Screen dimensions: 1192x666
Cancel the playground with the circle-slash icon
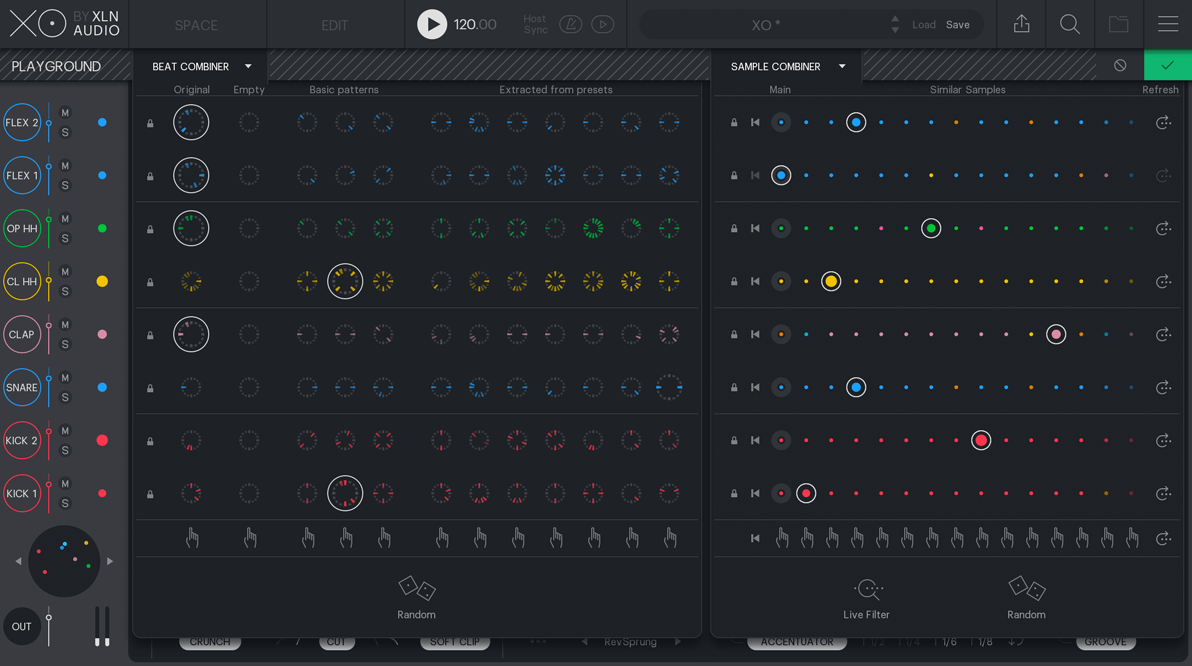(x=1120, y=66)
